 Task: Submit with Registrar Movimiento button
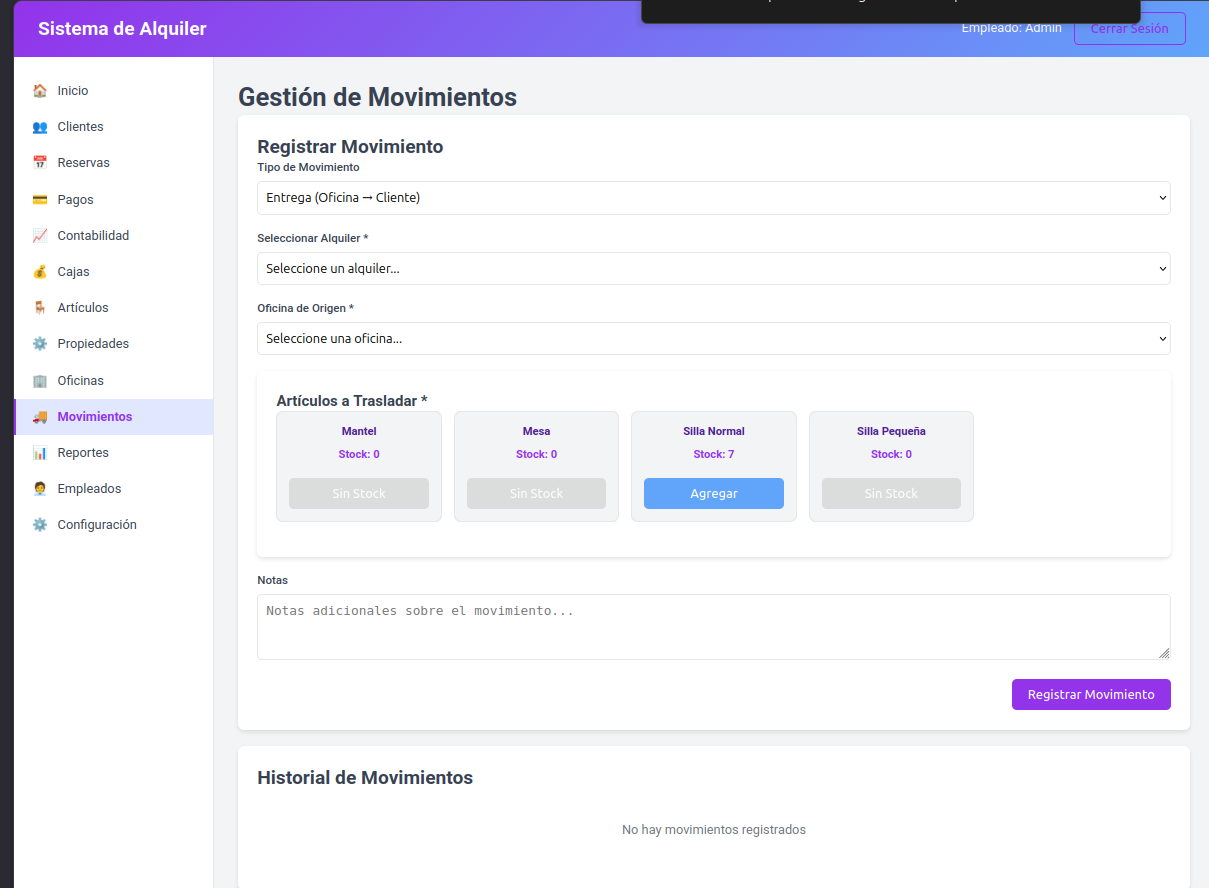click(x=1091, y=694)
